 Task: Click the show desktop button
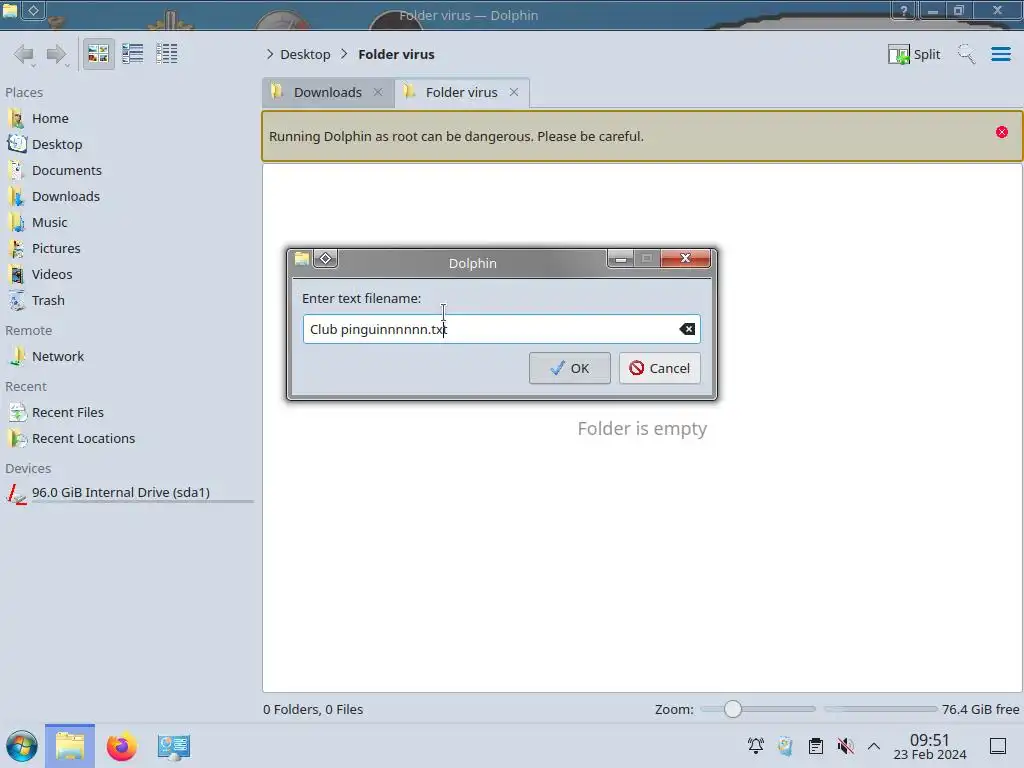(x=998, y=746)
